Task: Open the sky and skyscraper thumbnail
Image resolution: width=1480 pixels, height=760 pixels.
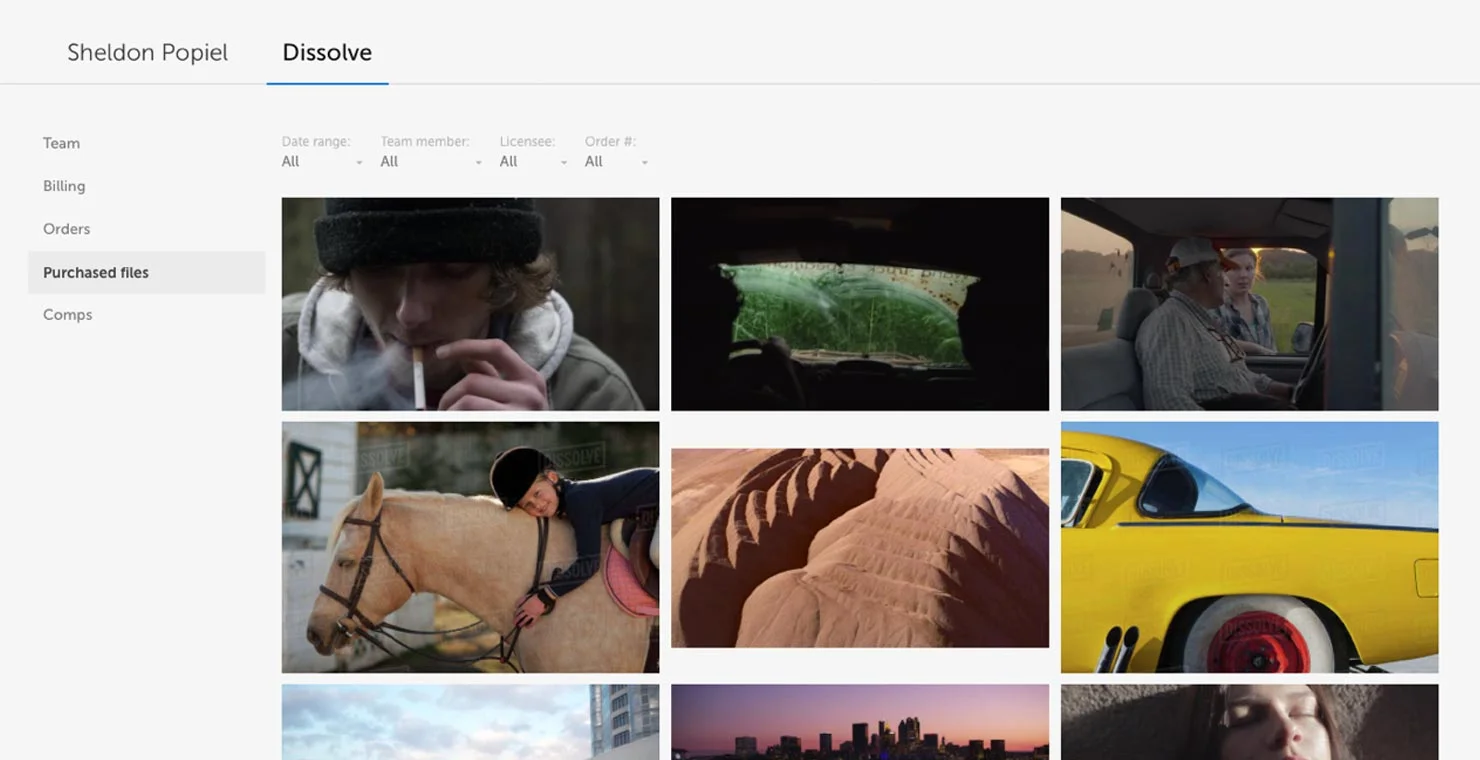Action: [470, 722]
